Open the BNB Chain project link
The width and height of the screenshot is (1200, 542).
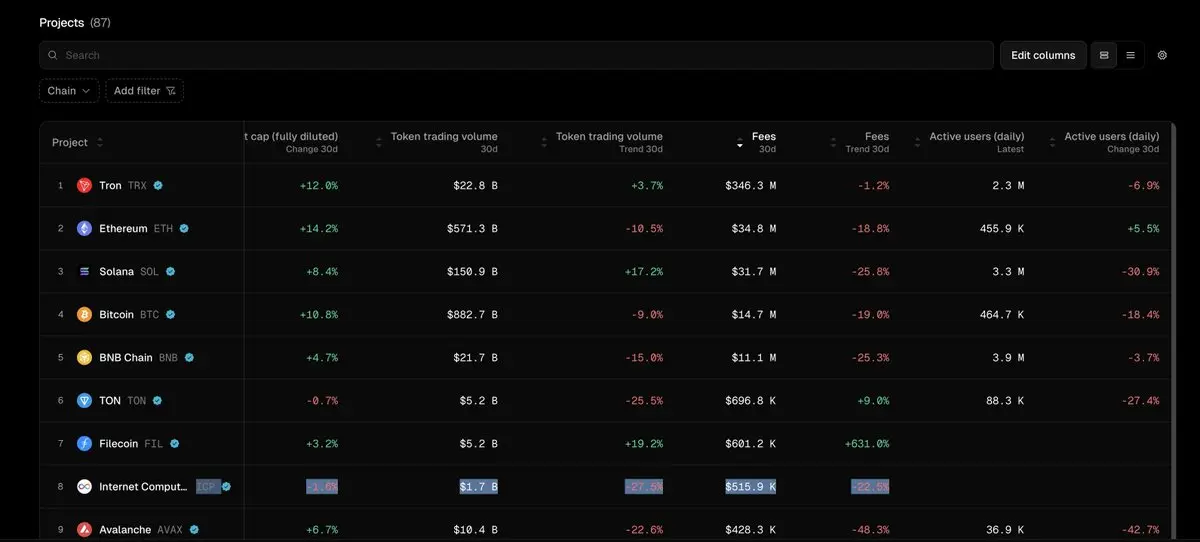click(x=126, y=357)
